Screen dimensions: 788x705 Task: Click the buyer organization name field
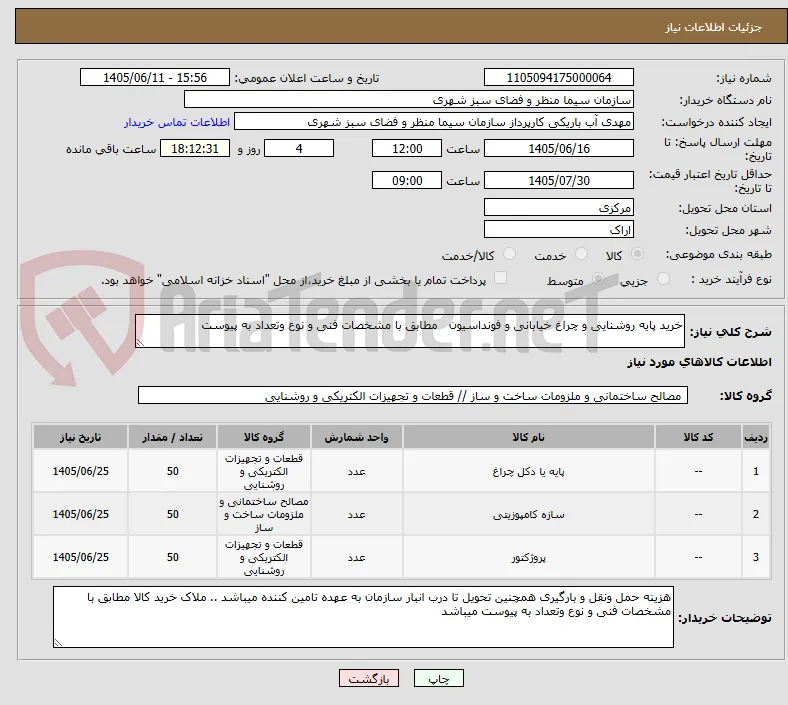[409, 99]
